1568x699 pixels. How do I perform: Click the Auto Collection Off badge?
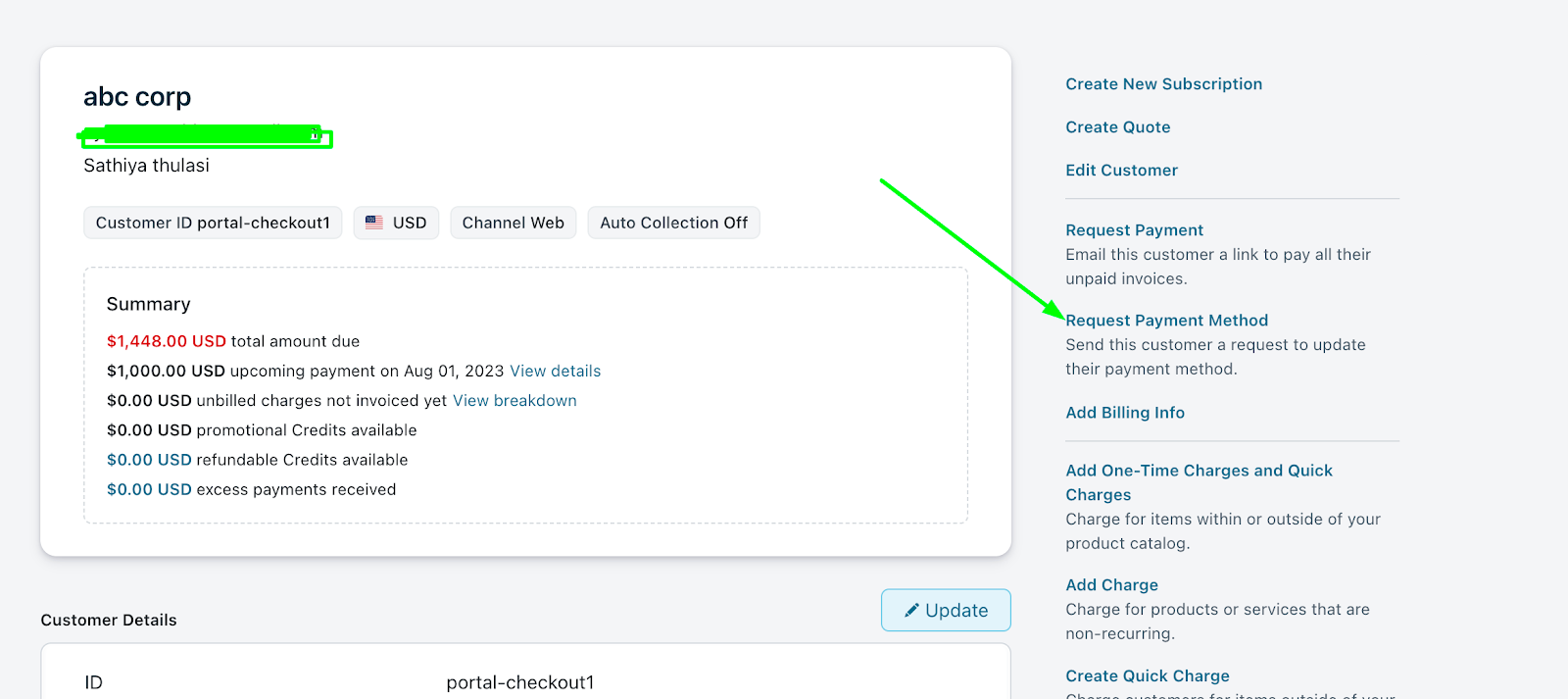tap(673, 223)
